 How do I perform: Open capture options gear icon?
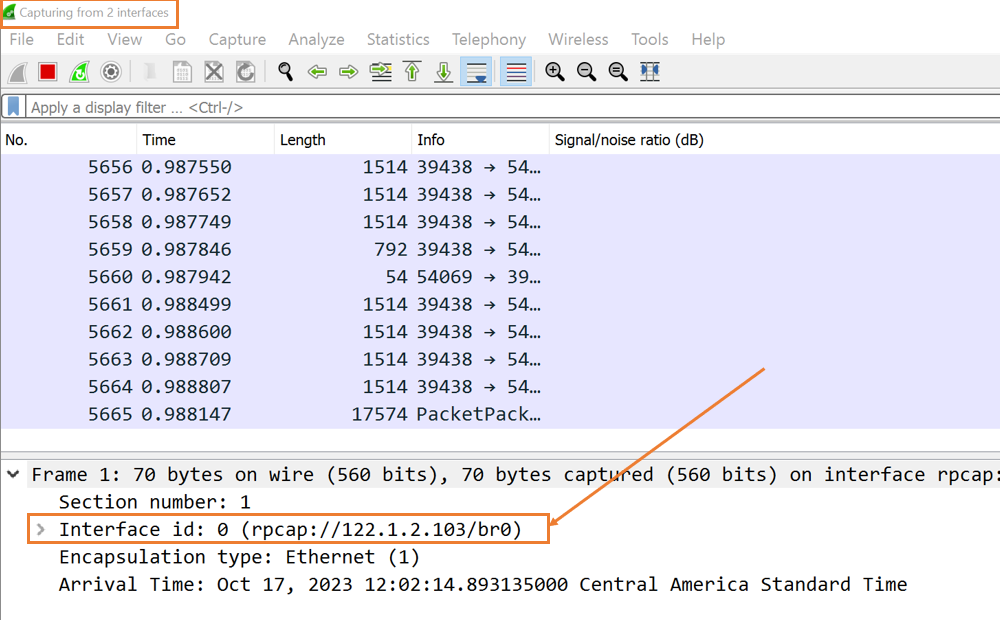pyautogui.click(x=111, y=72)
